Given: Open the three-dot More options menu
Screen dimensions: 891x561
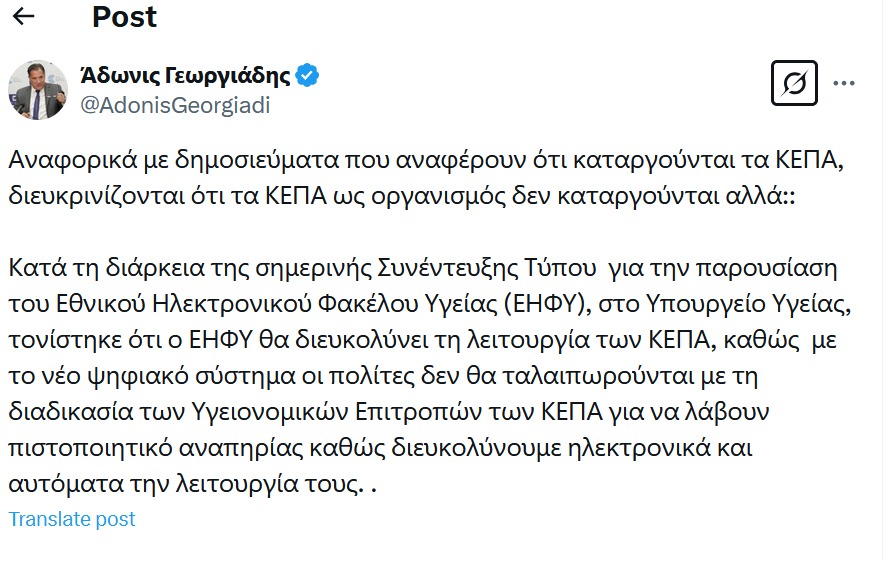Looking at the screenshot, I should (844, 83).
